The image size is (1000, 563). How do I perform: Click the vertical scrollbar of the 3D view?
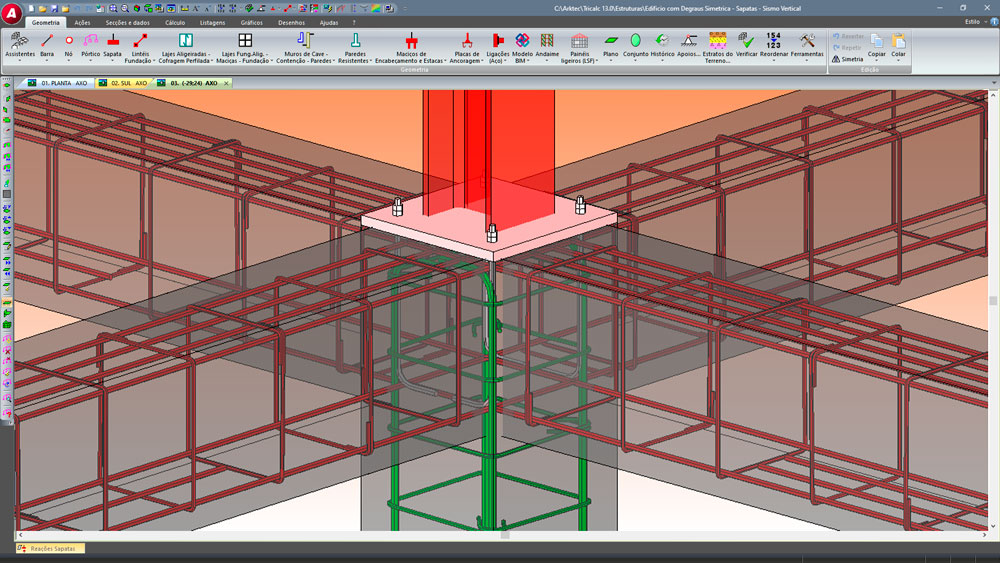(x=993, y=310)
